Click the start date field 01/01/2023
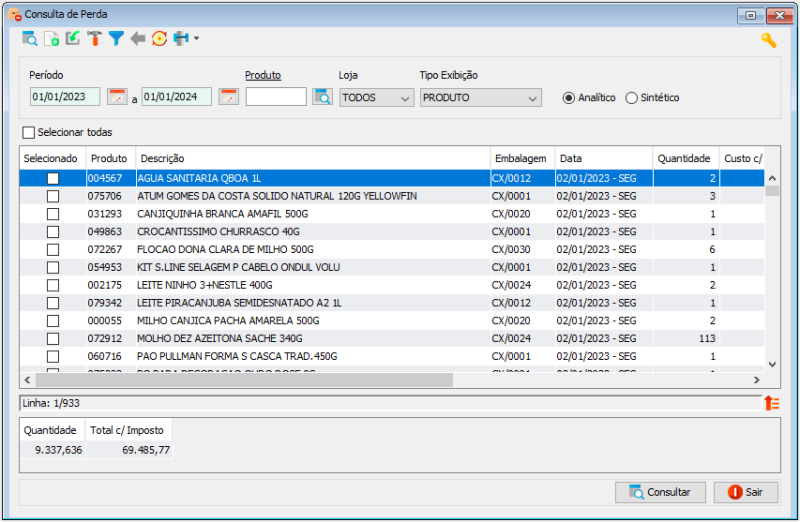Image resolution: width=800 pixels, height=522 pixels. tap(65, 97)
